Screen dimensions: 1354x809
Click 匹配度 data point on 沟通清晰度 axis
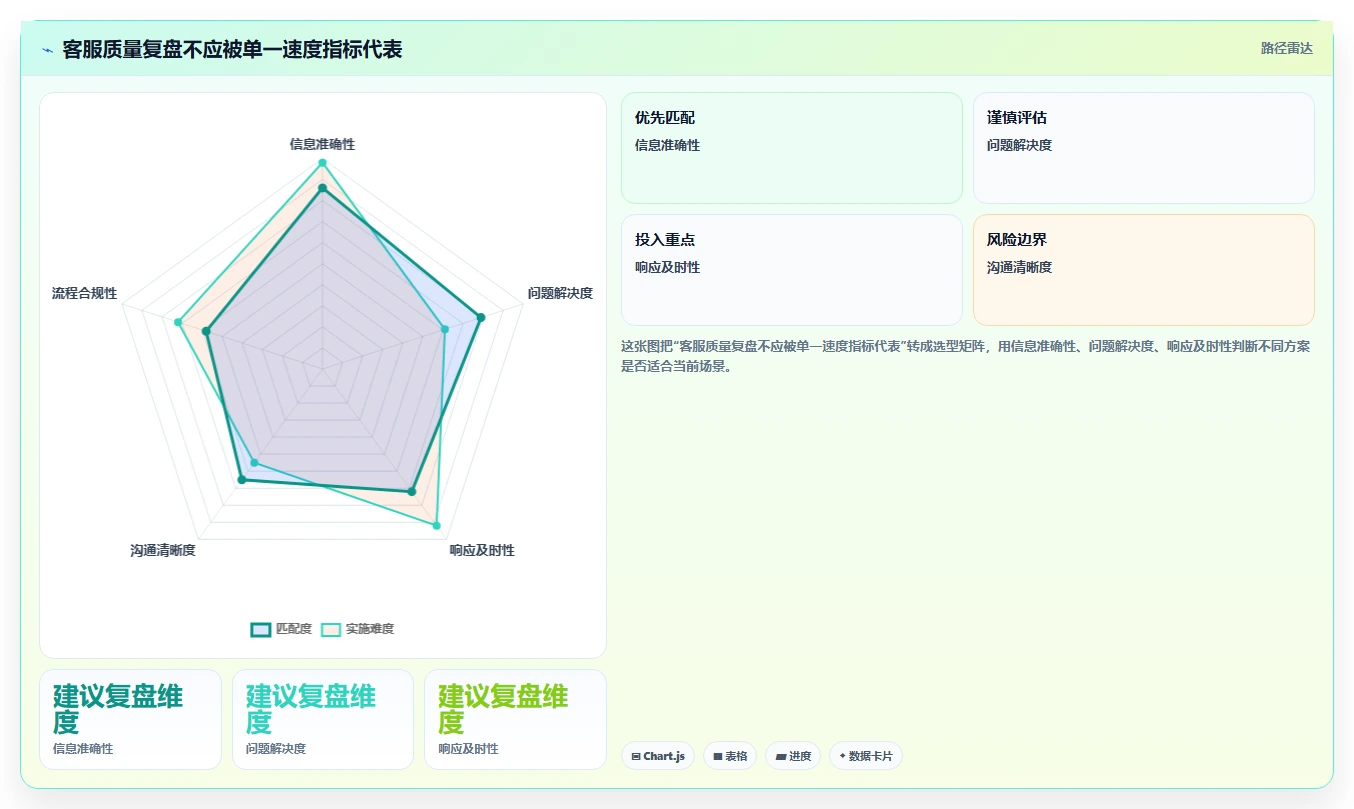click(241, 480)
